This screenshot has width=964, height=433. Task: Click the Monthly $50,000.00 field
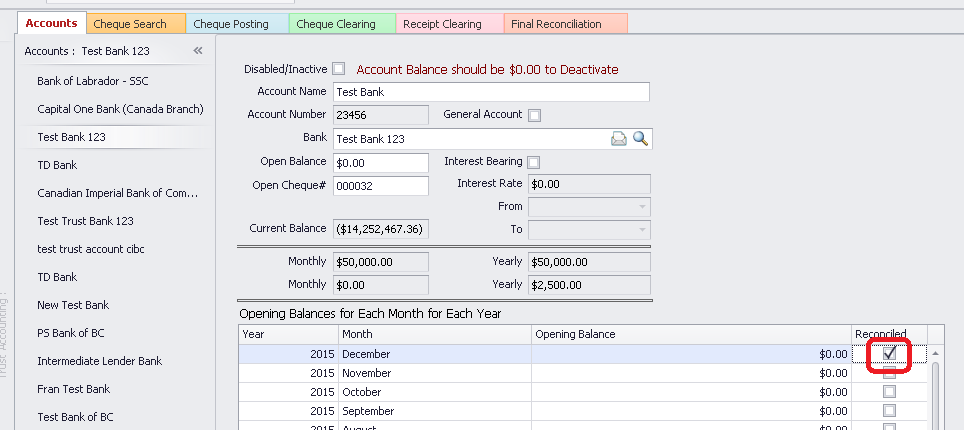(381, 262)
